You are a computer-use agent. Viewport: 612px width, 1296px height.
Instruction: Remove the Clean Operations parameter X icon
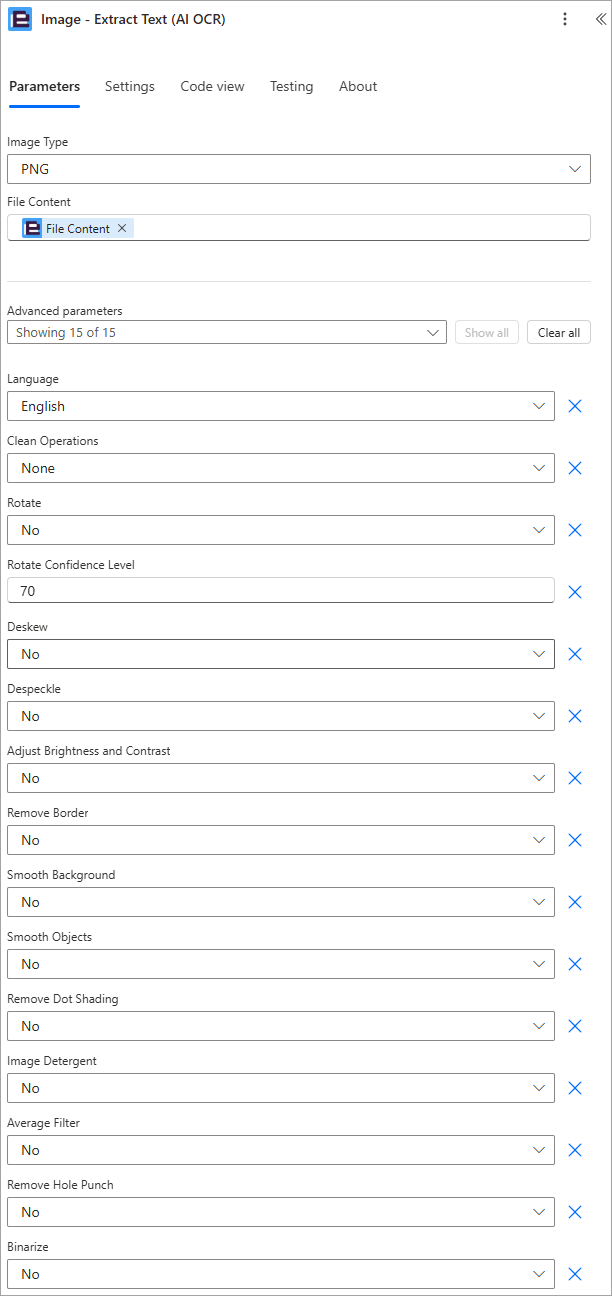pos(575,468)
